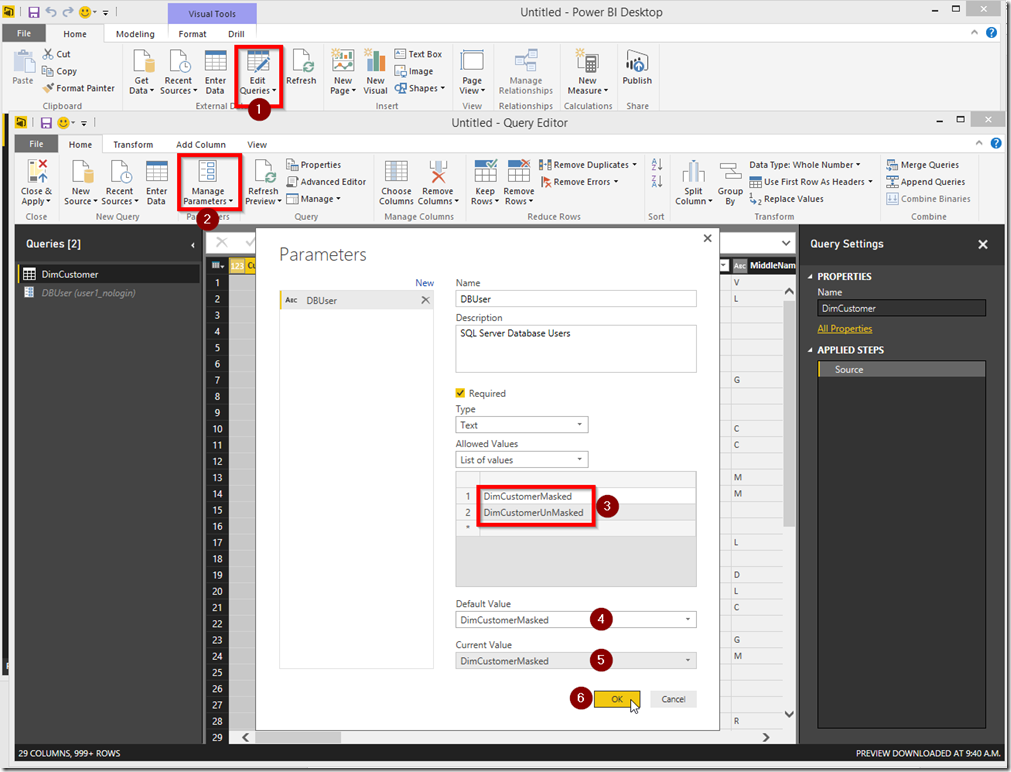The height and width of the screenshot is (772, 1011).
Task: Click New link in Parameters dialog
Action: [x=424, y=282]
